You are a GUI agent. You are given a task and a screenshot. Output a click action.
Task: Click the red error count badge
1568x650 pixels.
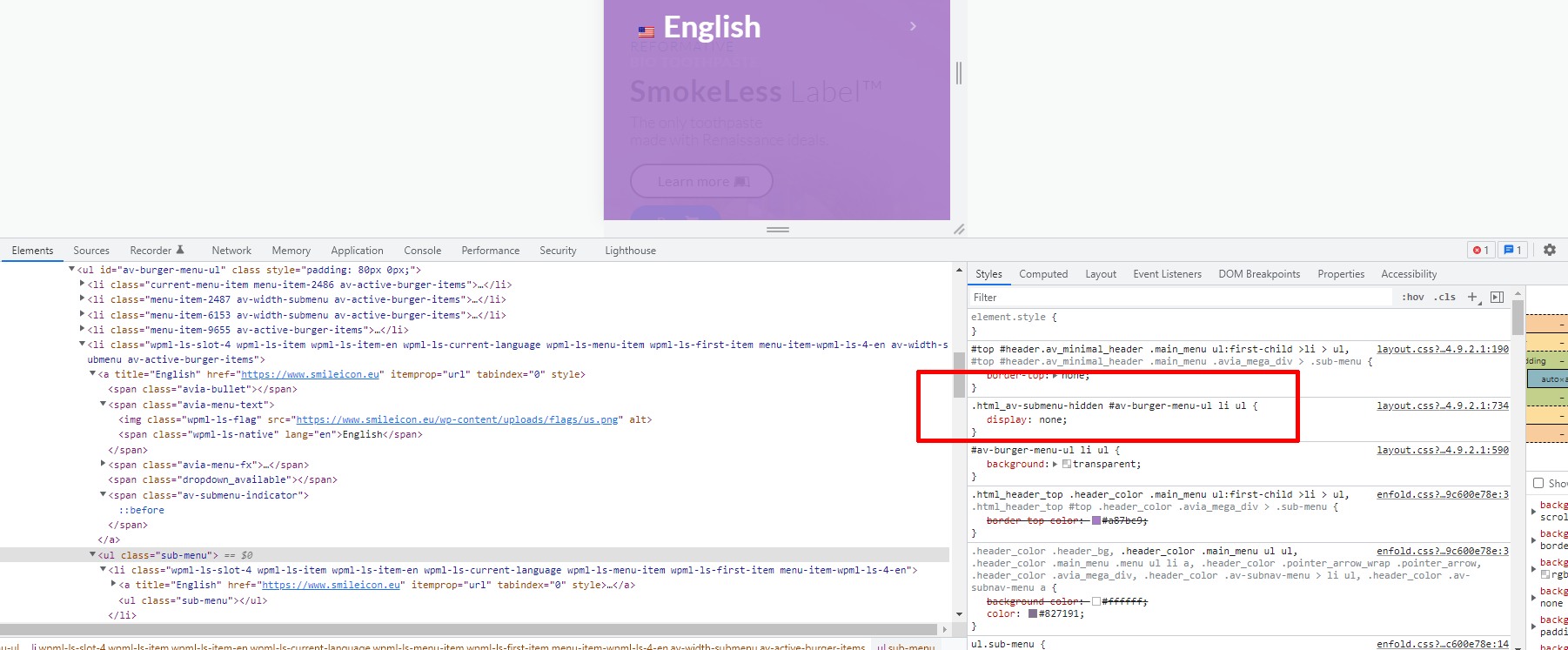(1481, 250)
